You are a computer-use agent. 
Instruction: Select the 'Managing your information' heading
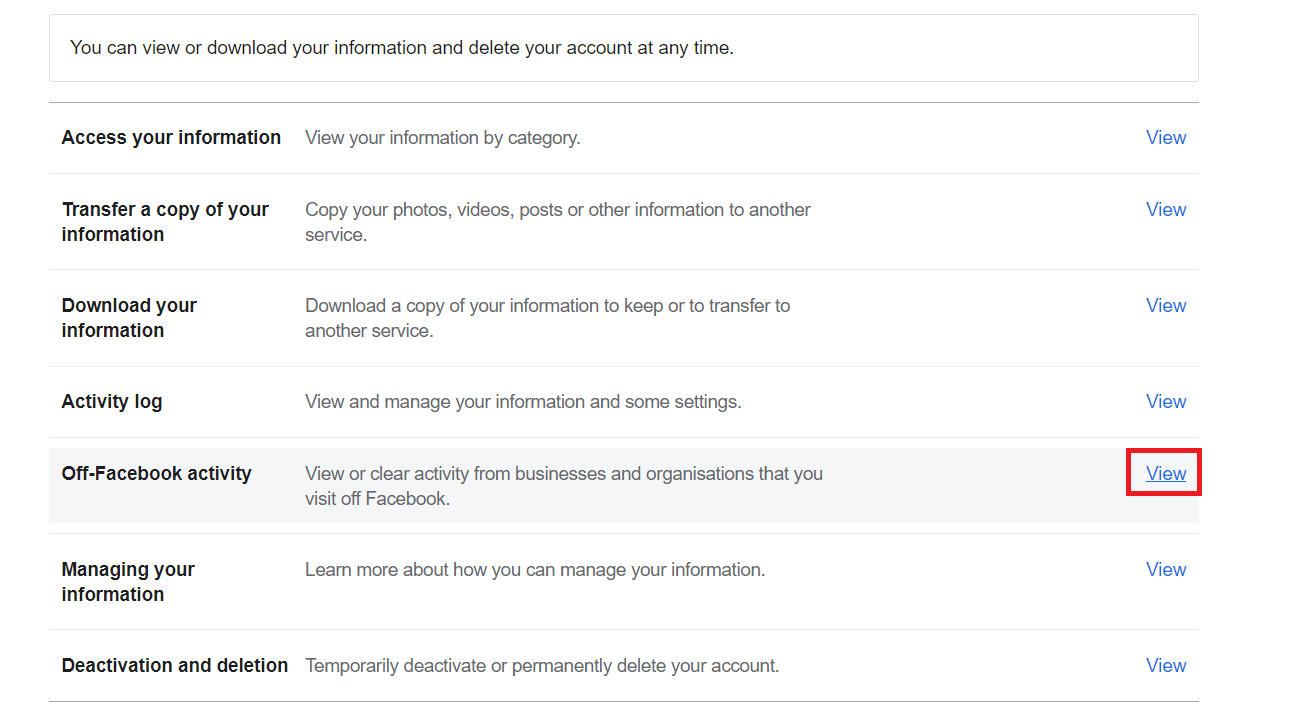coord(128,582)
